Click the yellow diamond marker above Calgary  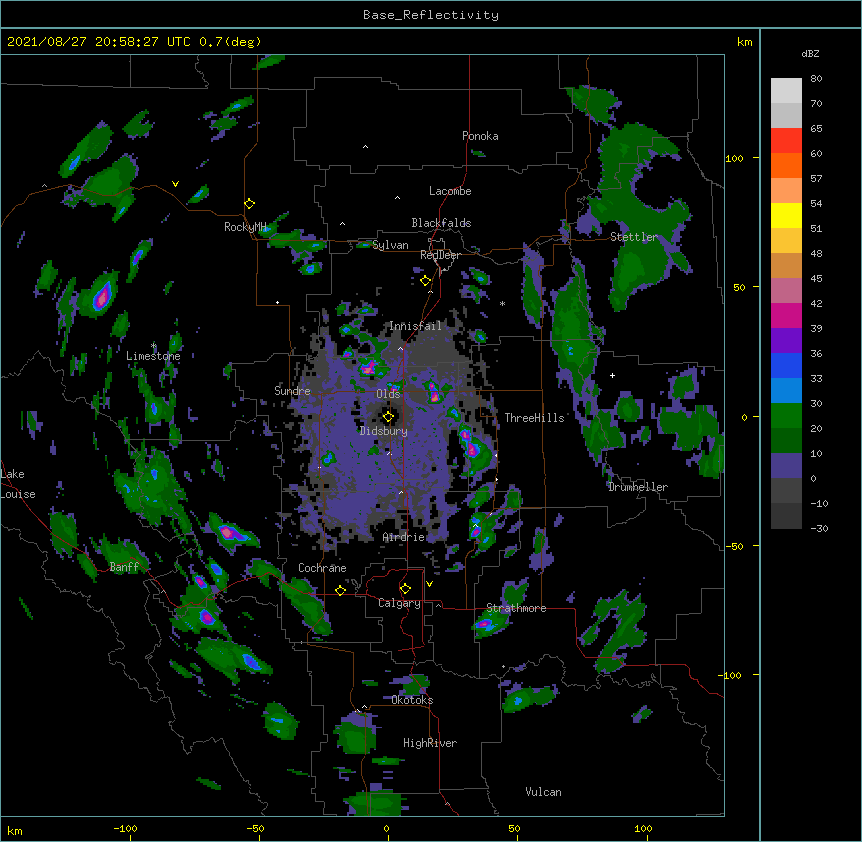(x=405, y=589)
